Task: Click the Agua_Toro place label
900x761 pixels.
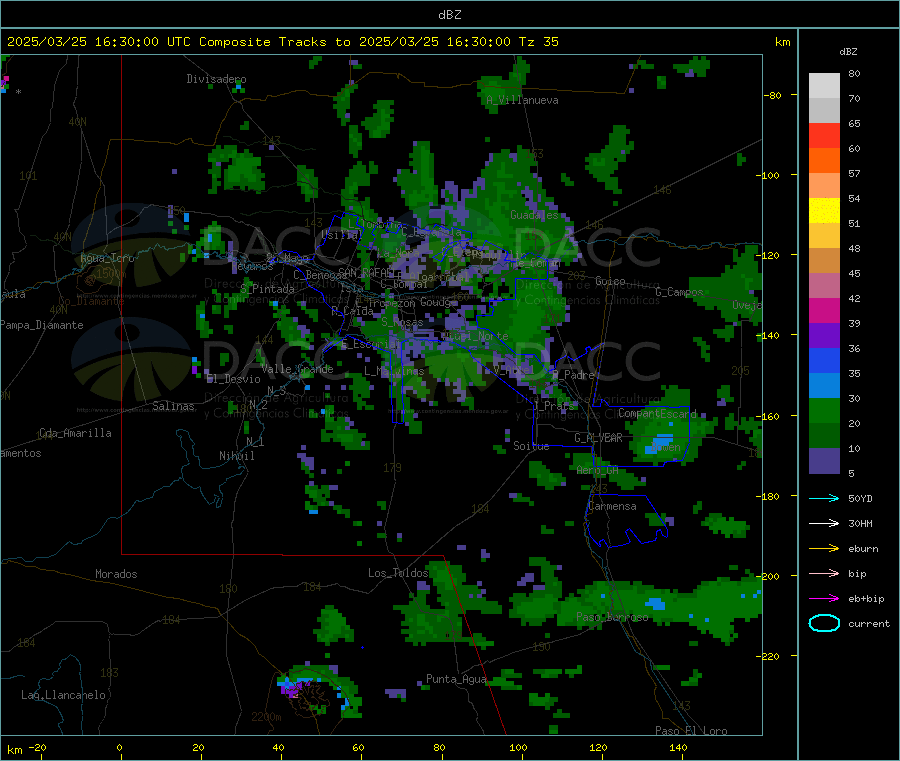Action: point(107,258)
